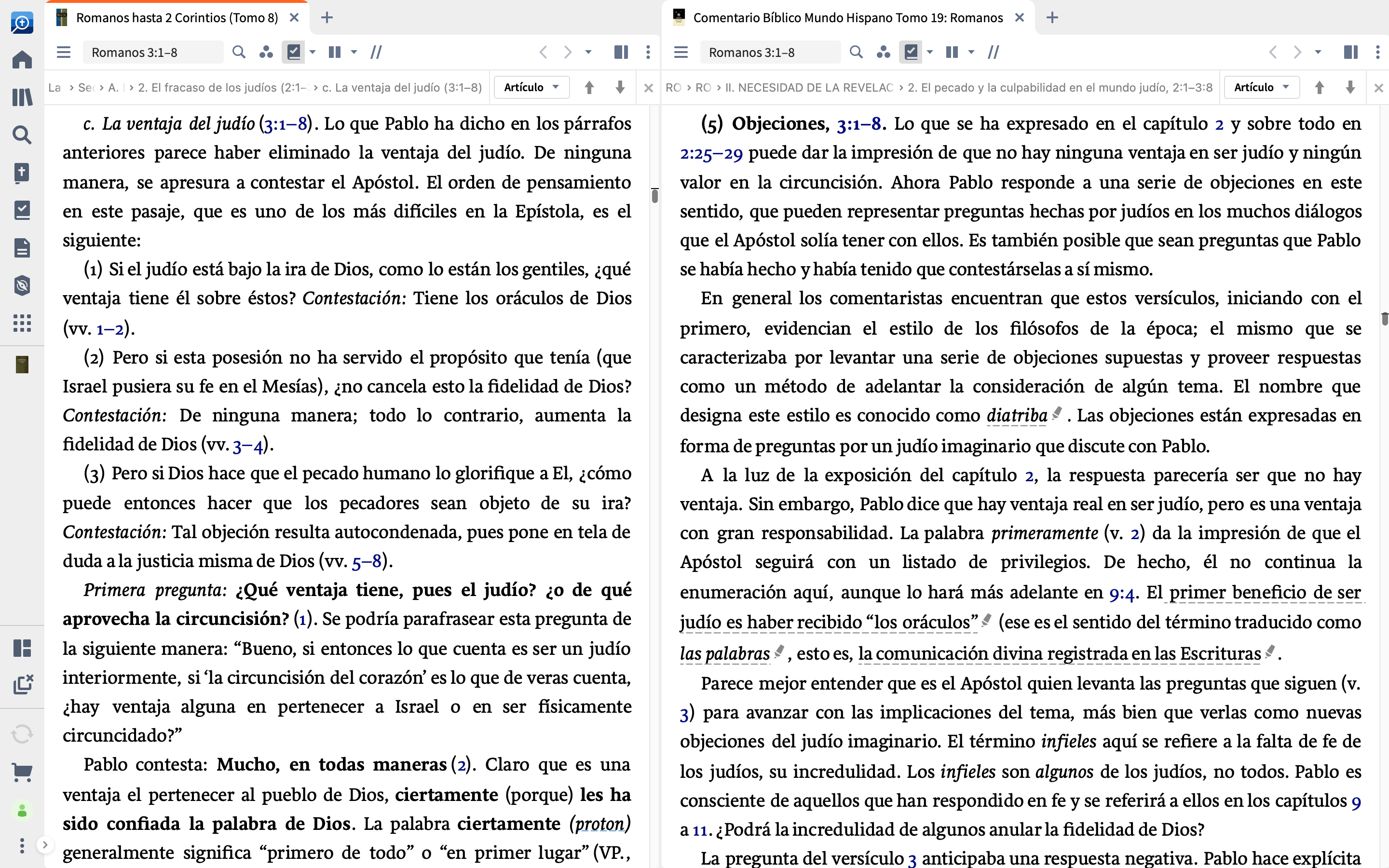Close locator bar in left panel
1389x868 pixels.
[648, 88]
